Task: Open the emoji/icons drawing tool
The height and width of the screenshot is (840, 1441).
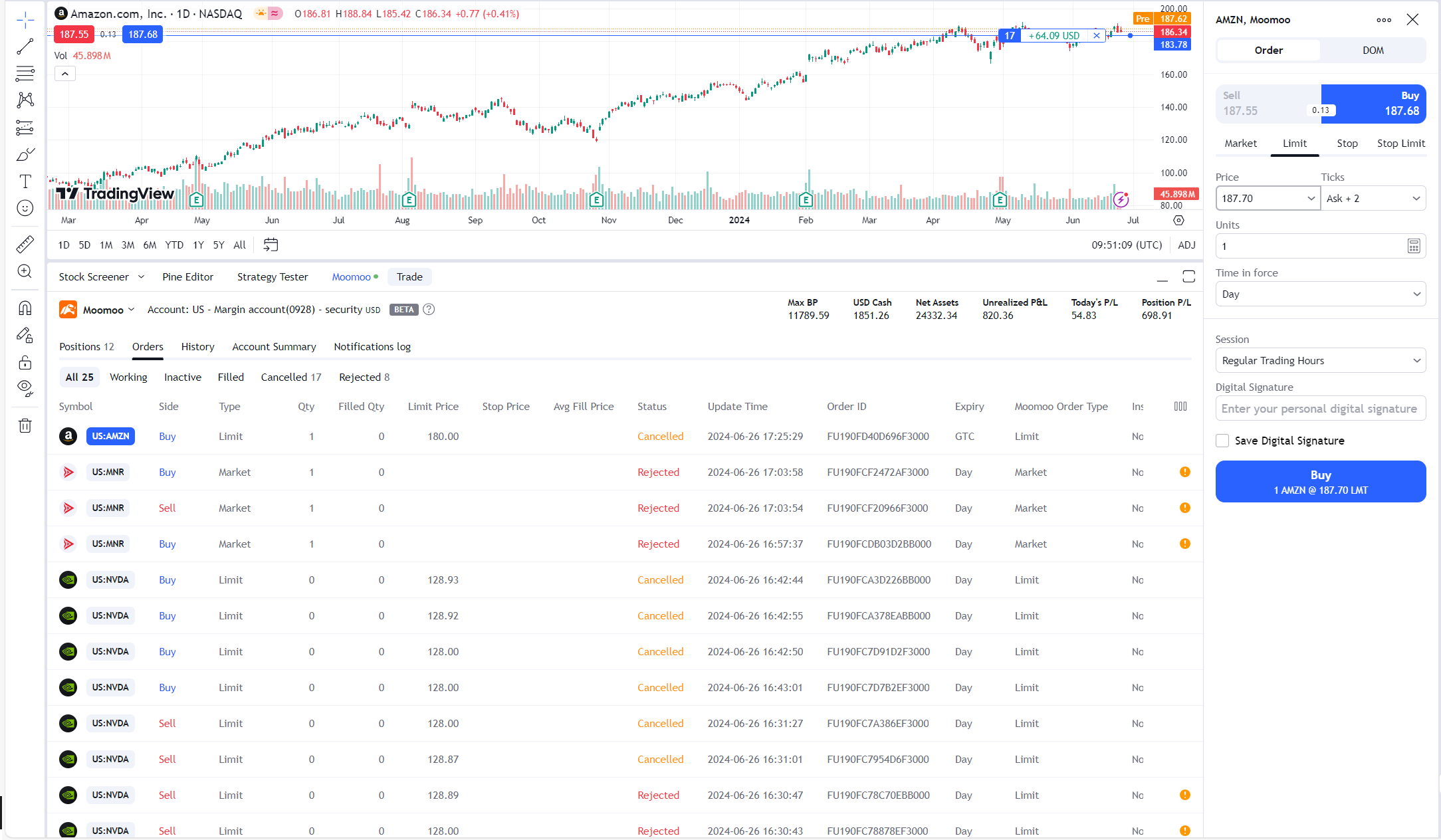Action: pos(25,208)
